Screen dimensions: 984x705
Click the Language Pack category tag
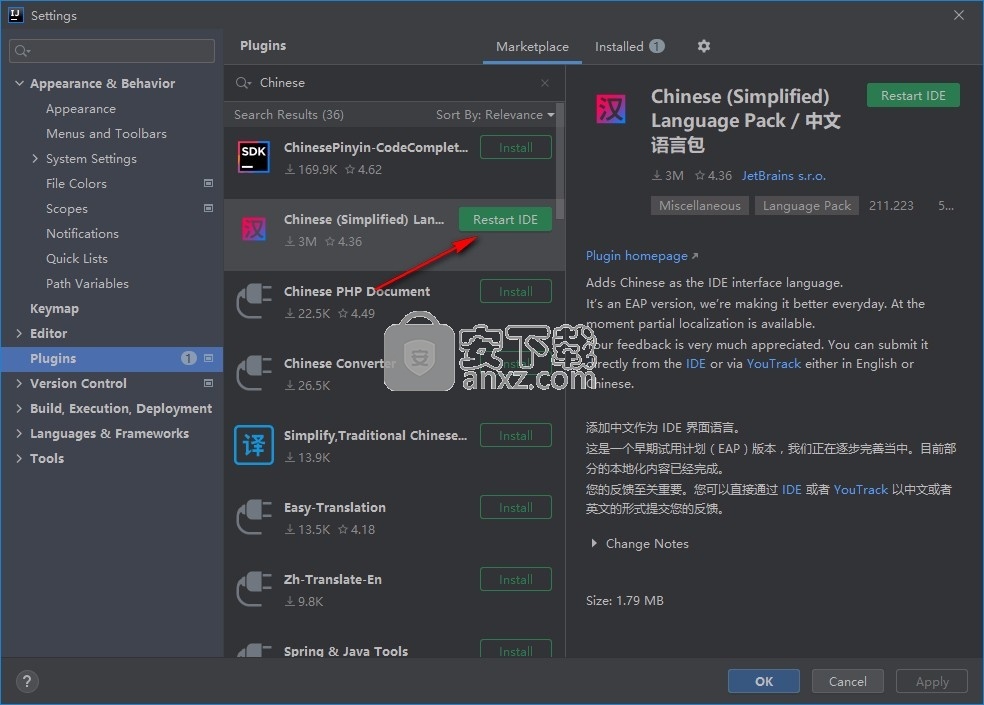coord(806,205)
